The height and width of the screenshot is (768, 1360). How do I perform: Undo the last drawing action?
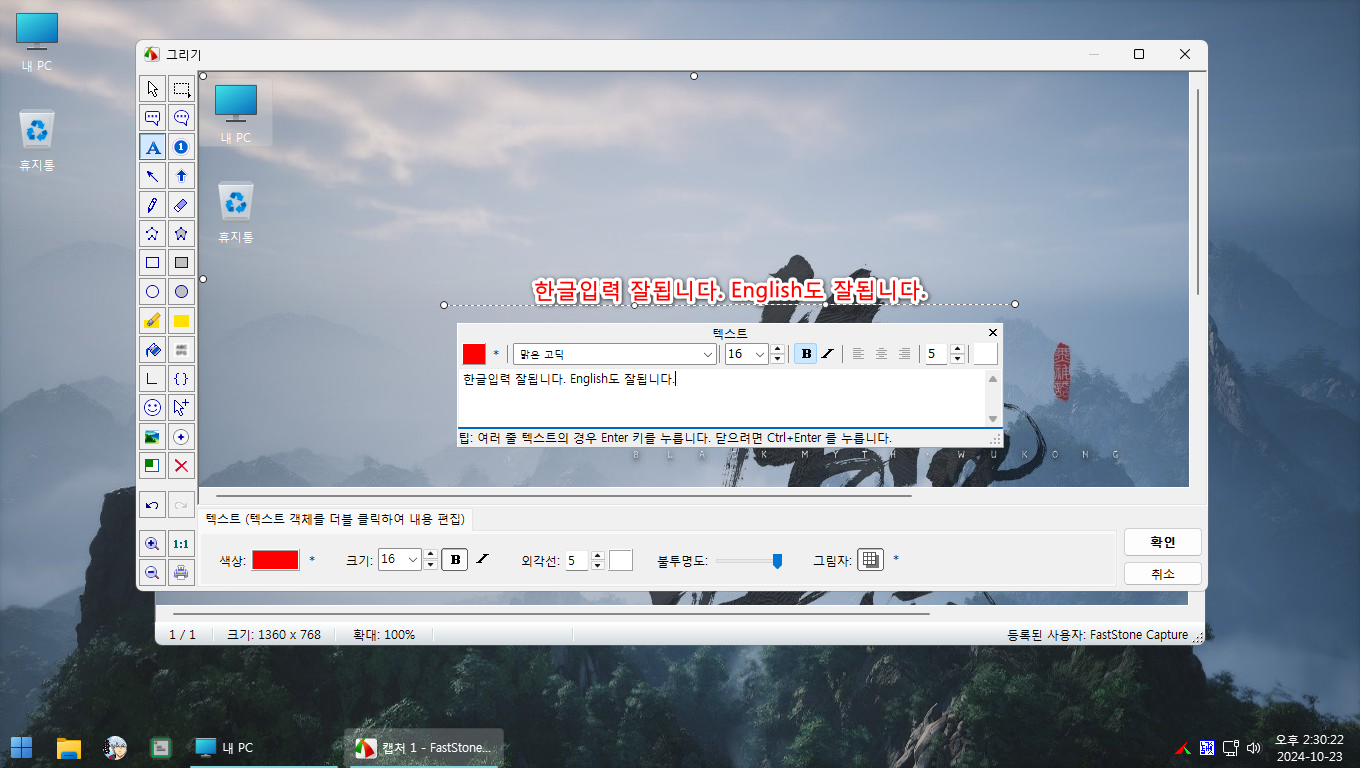coord(152,505)
